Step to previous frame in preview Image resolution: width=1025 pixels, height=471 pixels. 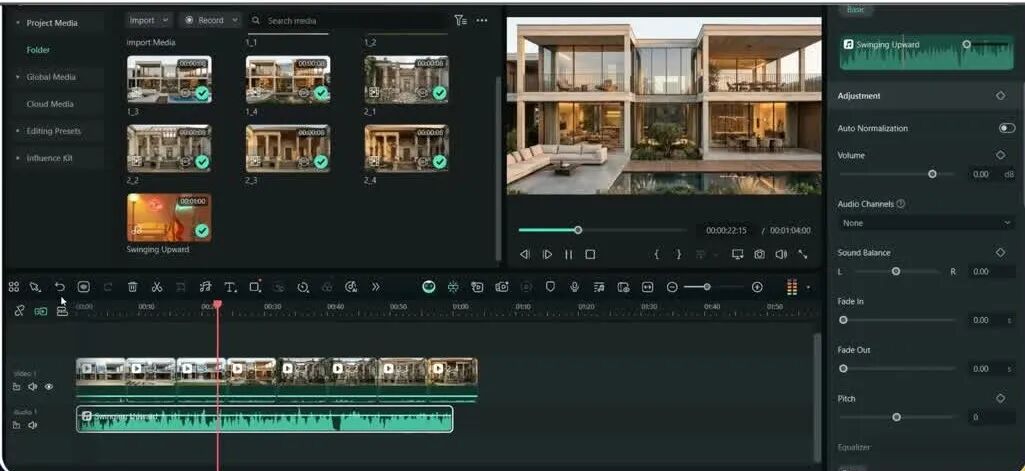524,254
